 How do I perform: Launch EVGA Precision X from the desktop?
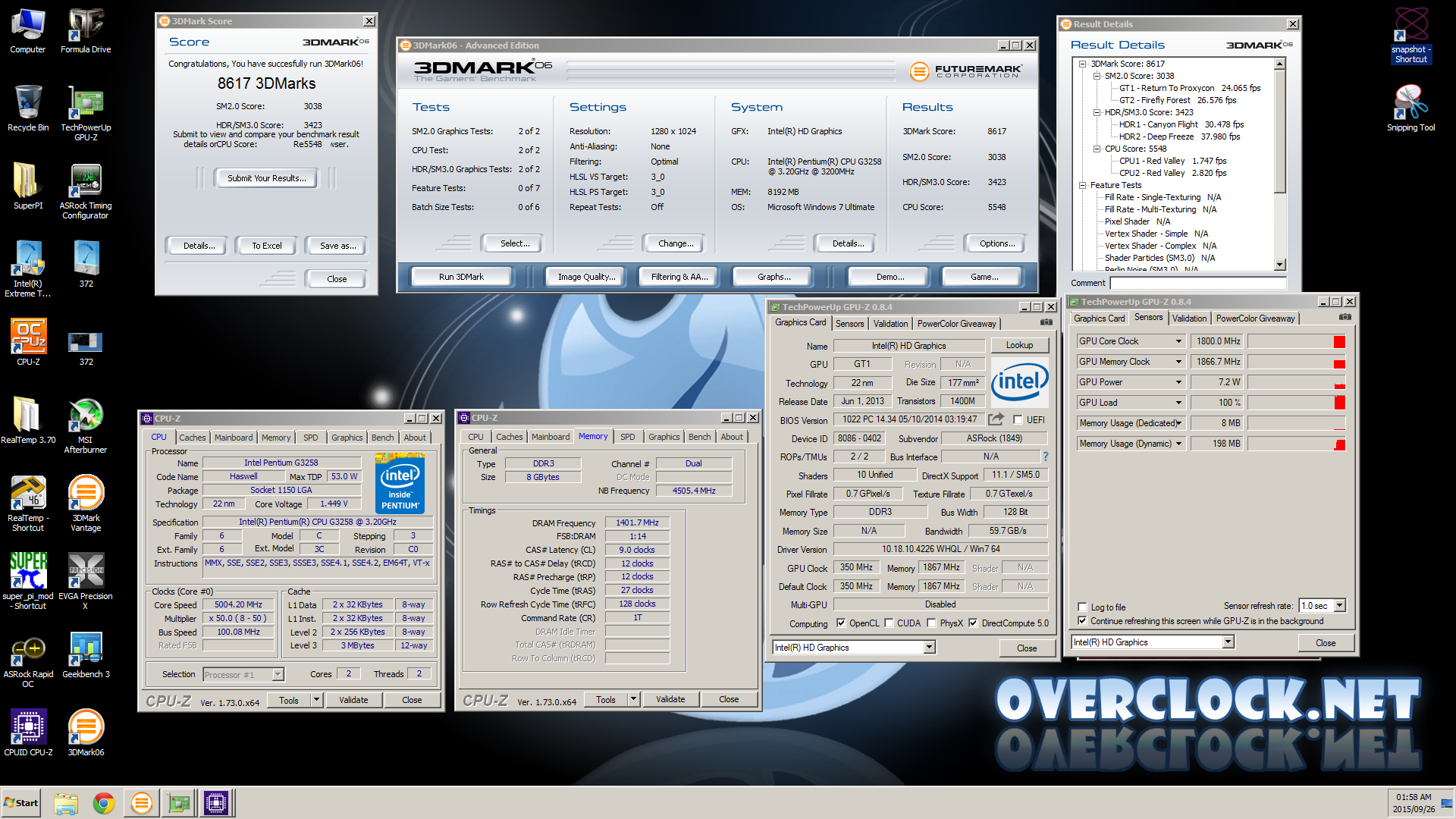(86, 582)
